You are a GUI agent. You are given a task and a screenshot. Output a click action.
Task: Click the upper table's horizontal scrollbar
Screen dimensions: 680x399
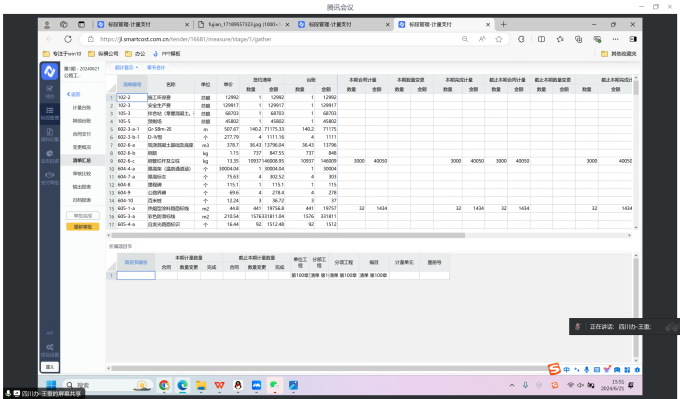pos(288,235)
